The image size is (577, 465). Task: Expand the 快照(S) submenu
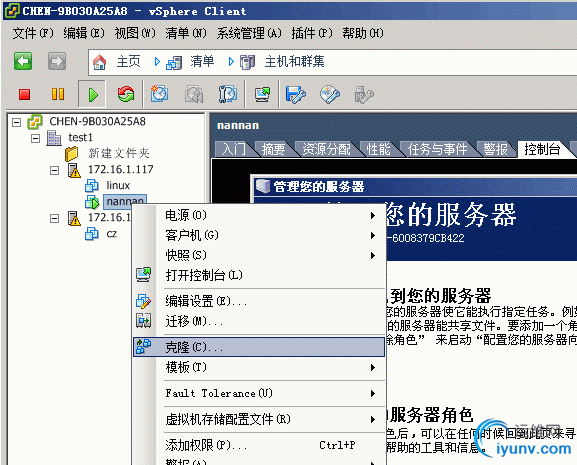coord(373,255)
